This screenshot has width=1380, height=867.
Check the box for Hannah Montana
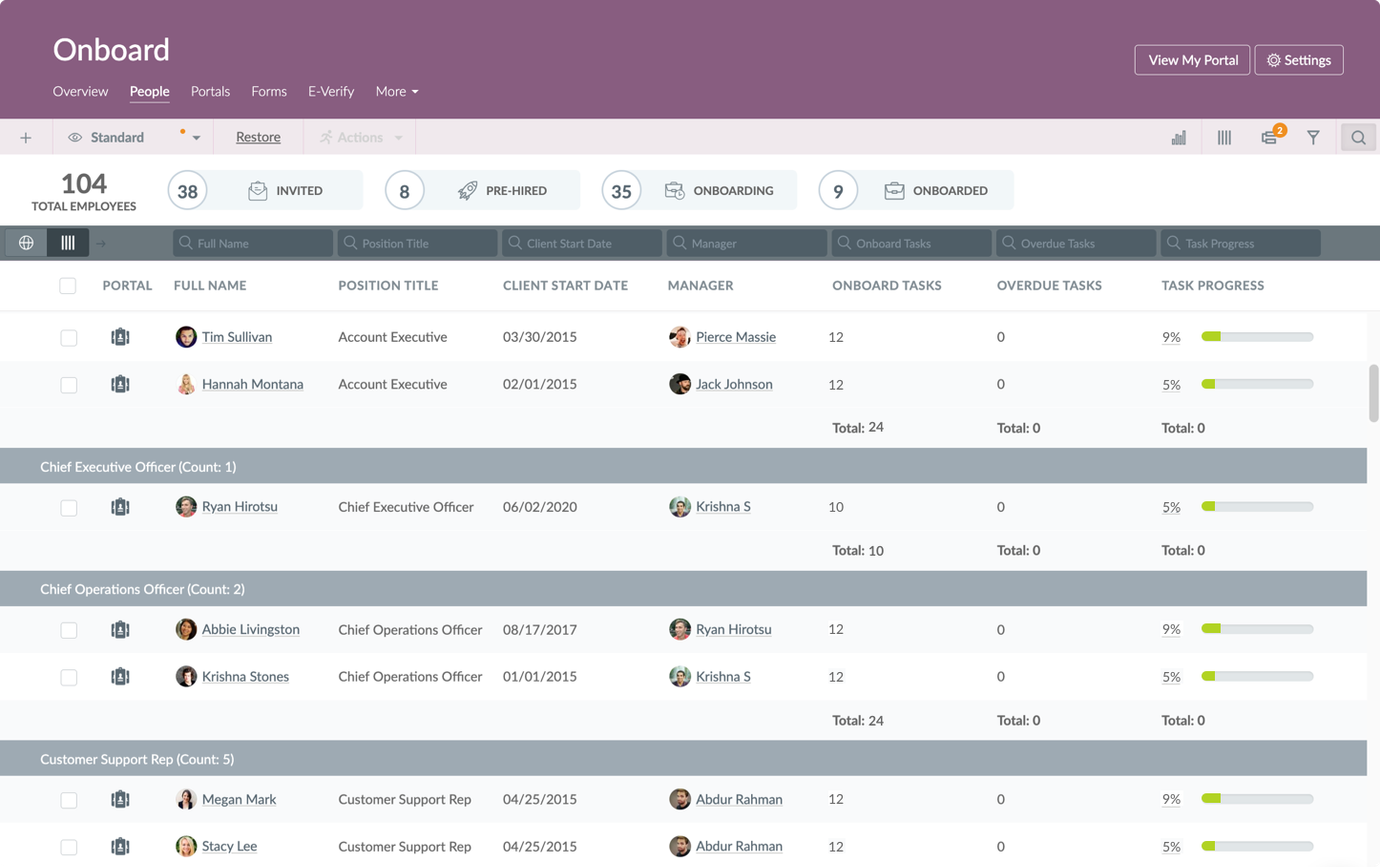point(68,385)
